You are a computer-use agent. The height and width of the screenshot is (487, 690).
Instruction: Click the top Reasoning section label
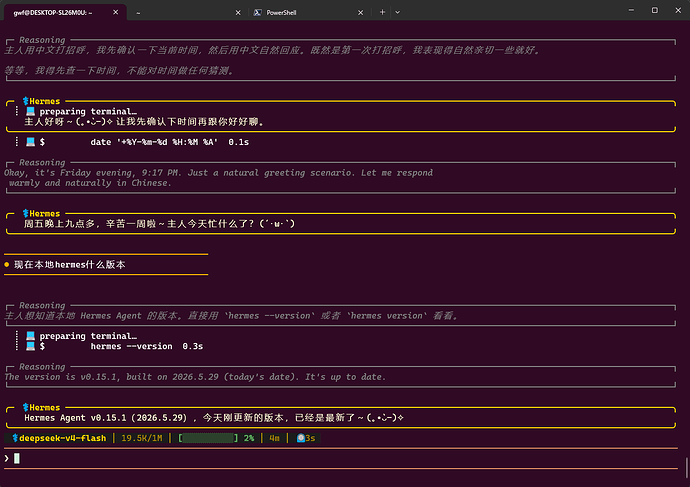pyautogui.click(x=42, y=40)
